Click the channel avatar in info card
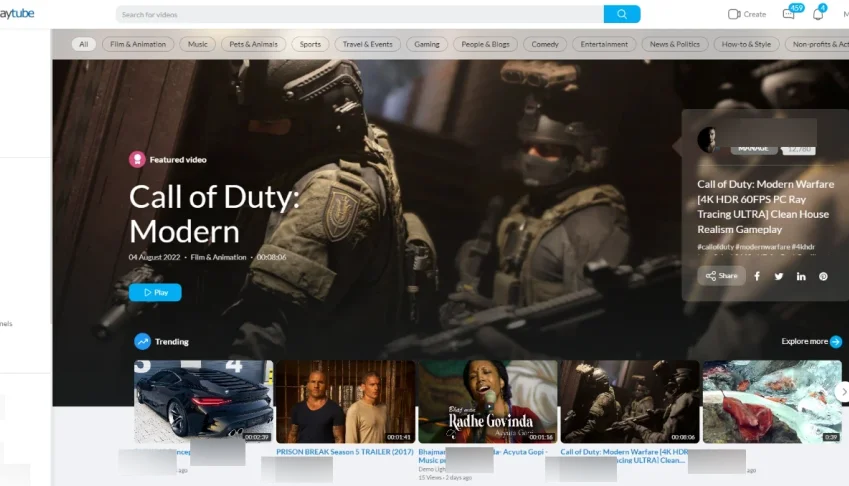Viewport: 849px width, 486px height. click(708, 140)
